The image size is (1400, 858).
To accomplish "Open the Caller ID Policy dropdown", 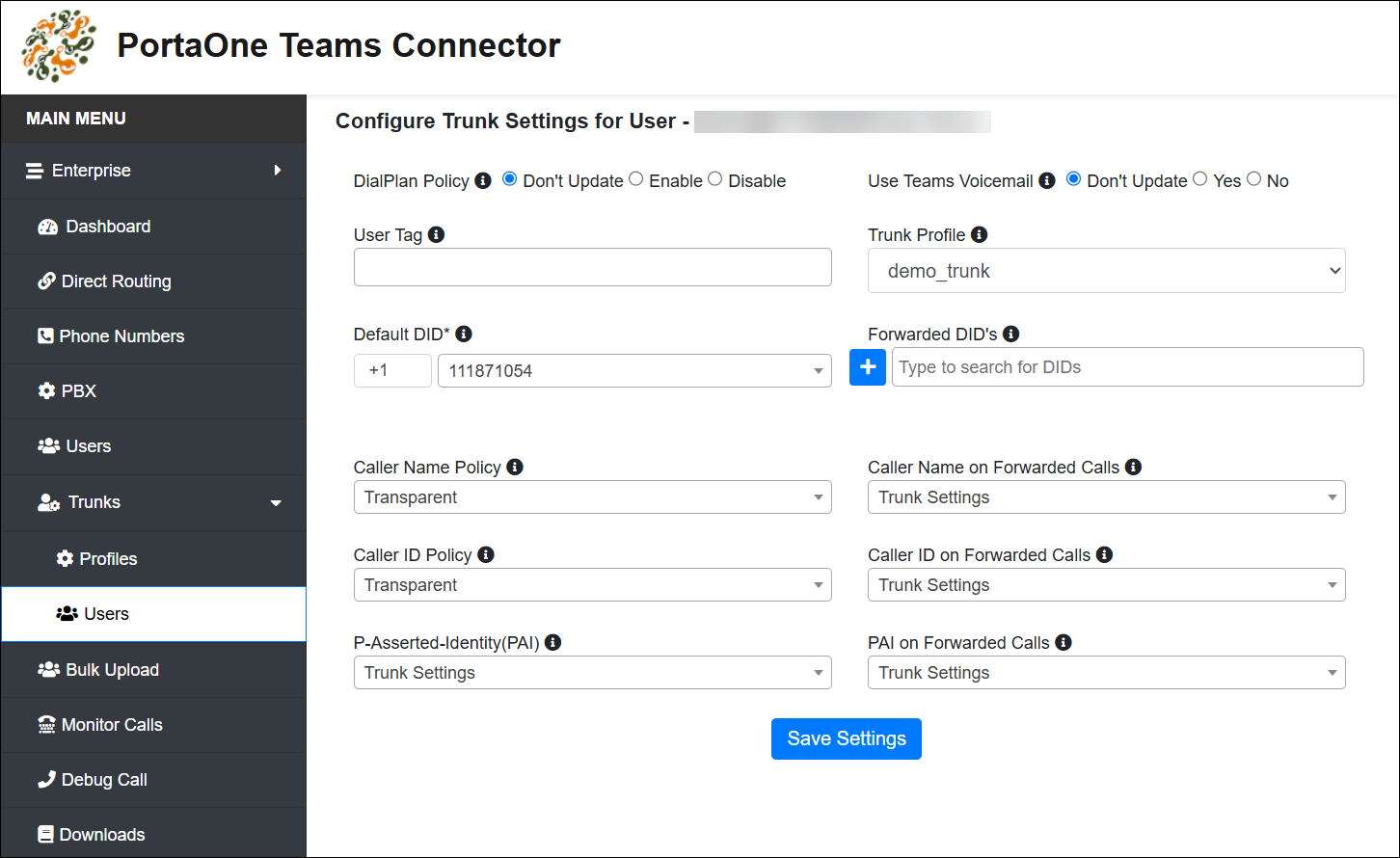I will [593, 585].
